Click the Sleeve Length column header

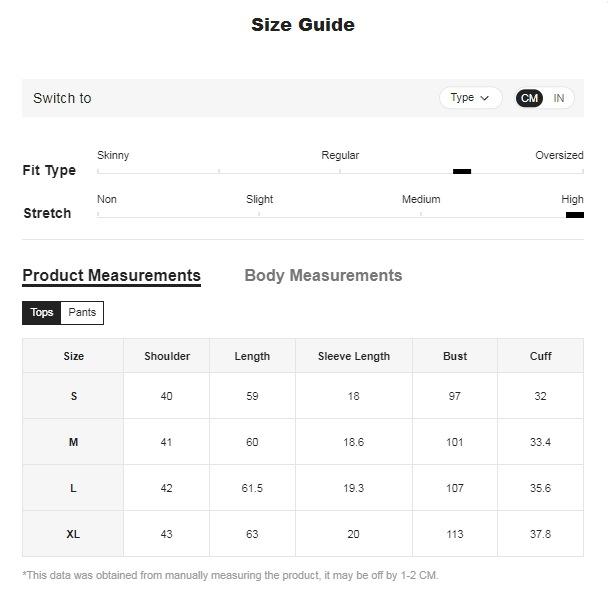354,356
